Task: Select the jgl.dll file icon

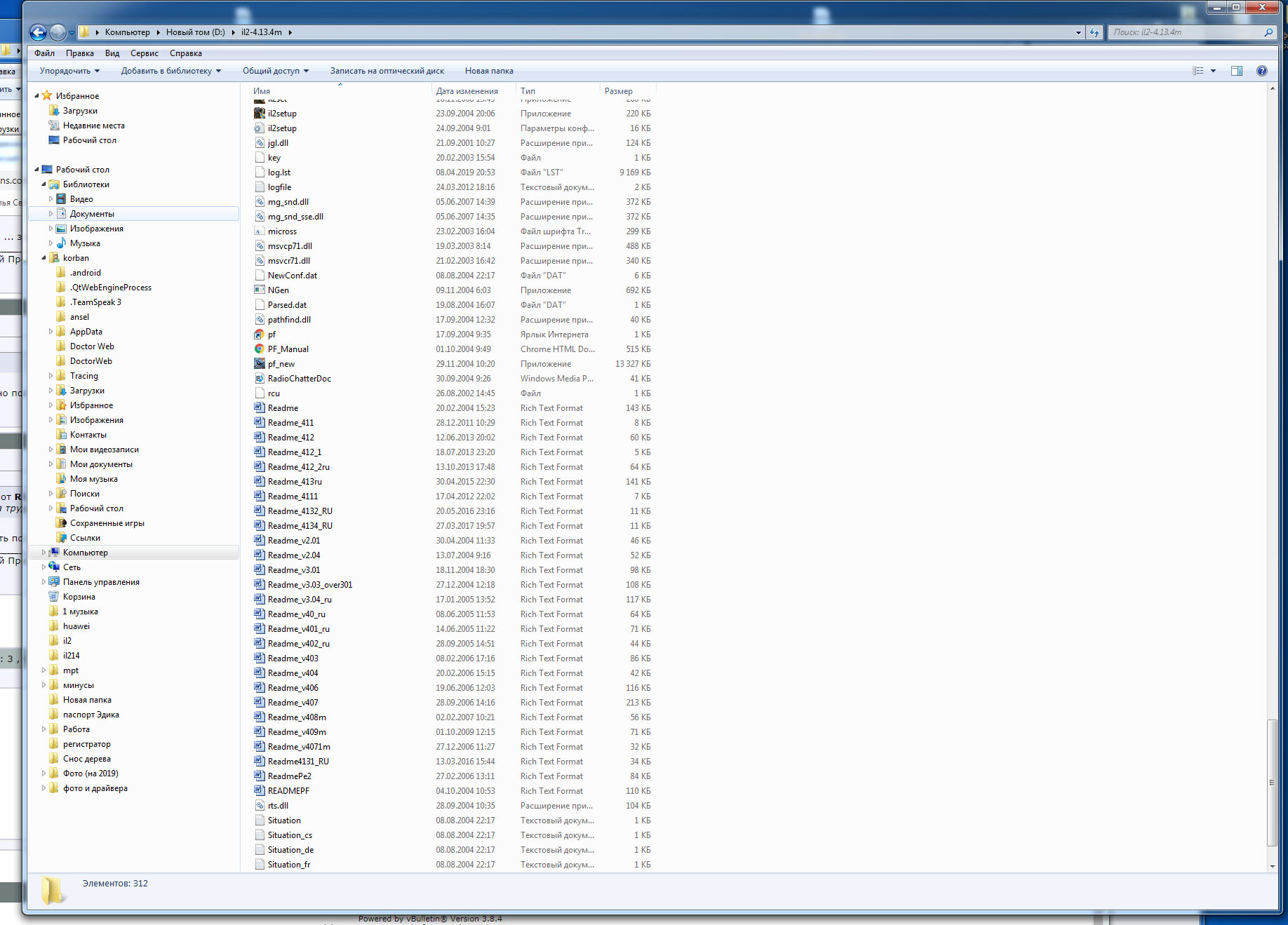Action: 260,143
